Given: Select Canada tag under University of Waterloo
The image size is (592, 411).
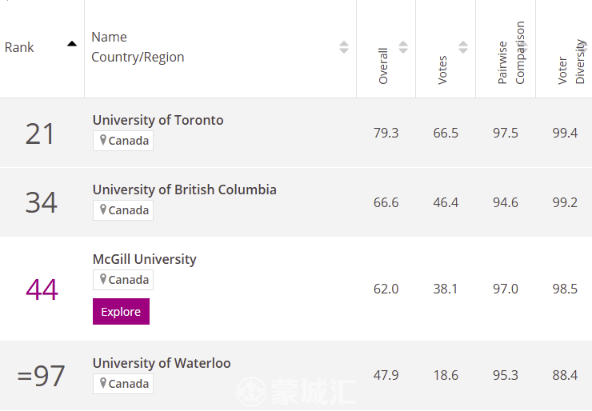Looking at the screenshot, I should pyautogui.click(x=123, y=384).
